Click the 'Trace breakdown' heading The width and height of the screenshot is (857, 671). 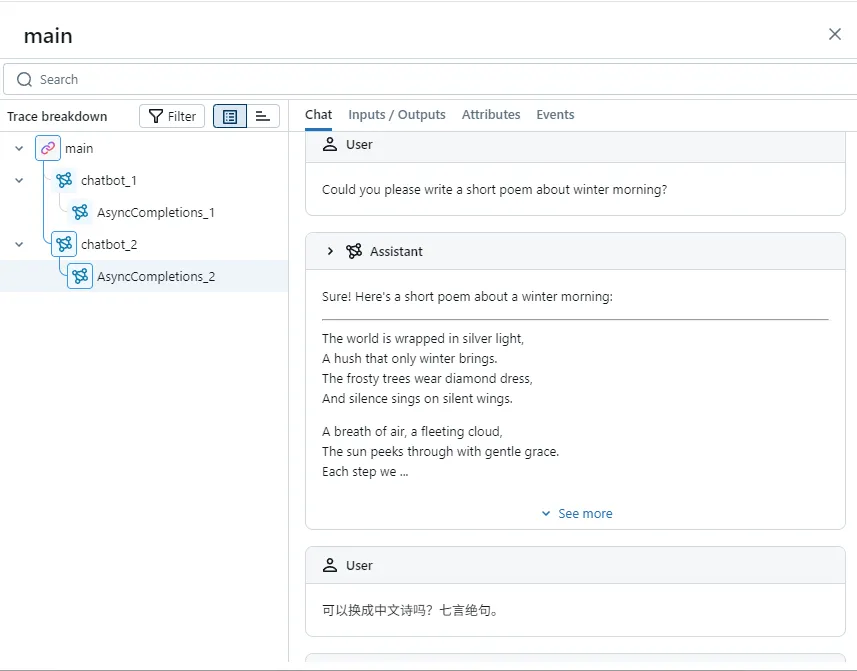[x=57, y=116]
